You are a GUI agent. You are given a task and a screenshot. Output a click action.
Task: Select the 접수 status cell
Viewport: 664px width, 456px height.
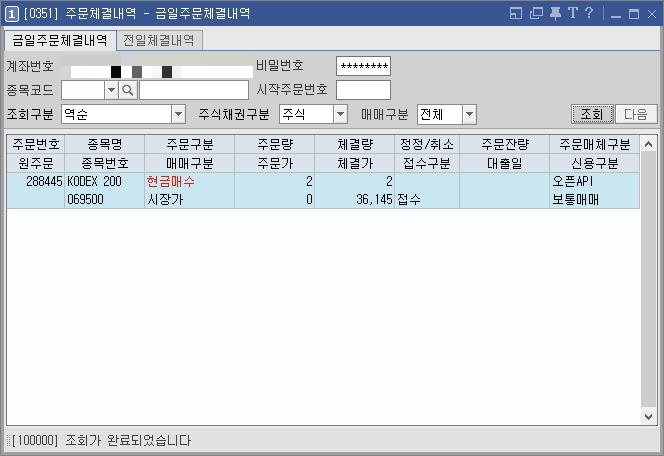click(x=427, y=199)
